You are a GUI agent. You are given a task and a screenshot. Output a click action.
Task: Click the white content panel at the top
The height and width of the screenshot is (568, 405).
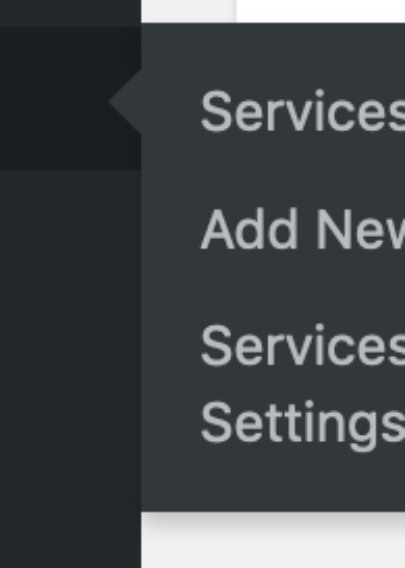click(x=321, y=11)
